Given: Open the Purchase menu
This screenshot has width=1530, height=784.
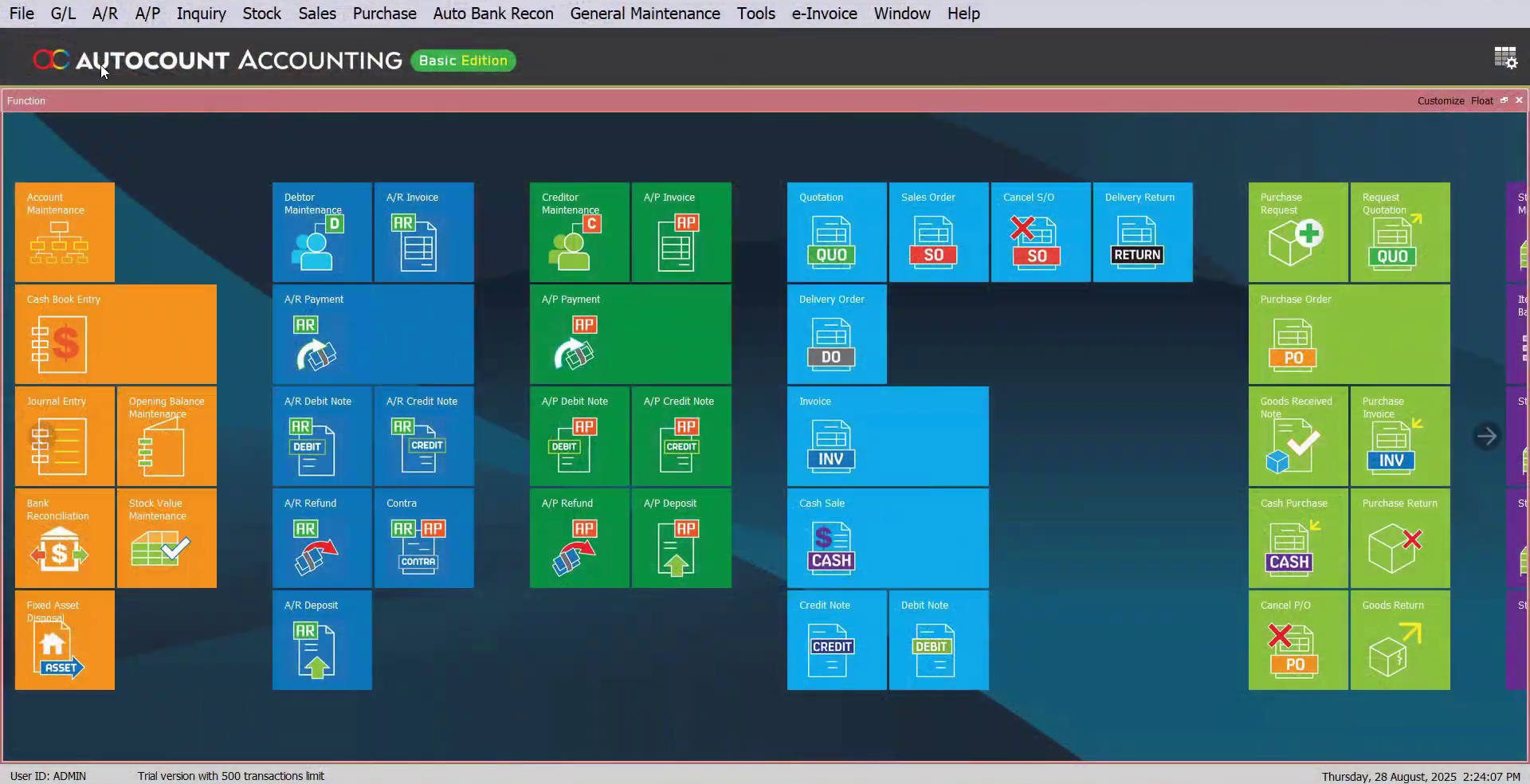Looking at the screenshot, I should point(385,14).
